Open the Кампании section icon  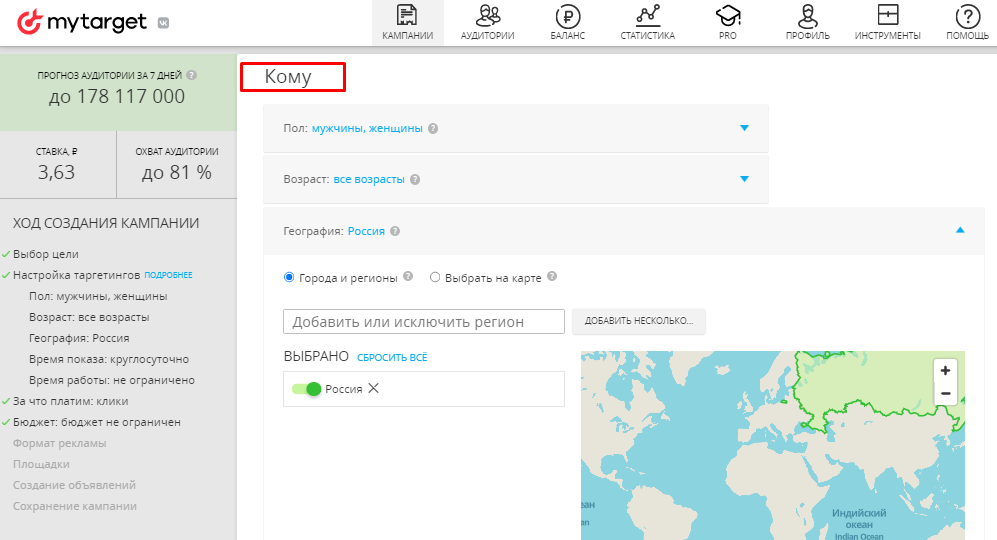pyautogui.click(x=407, y=16)
